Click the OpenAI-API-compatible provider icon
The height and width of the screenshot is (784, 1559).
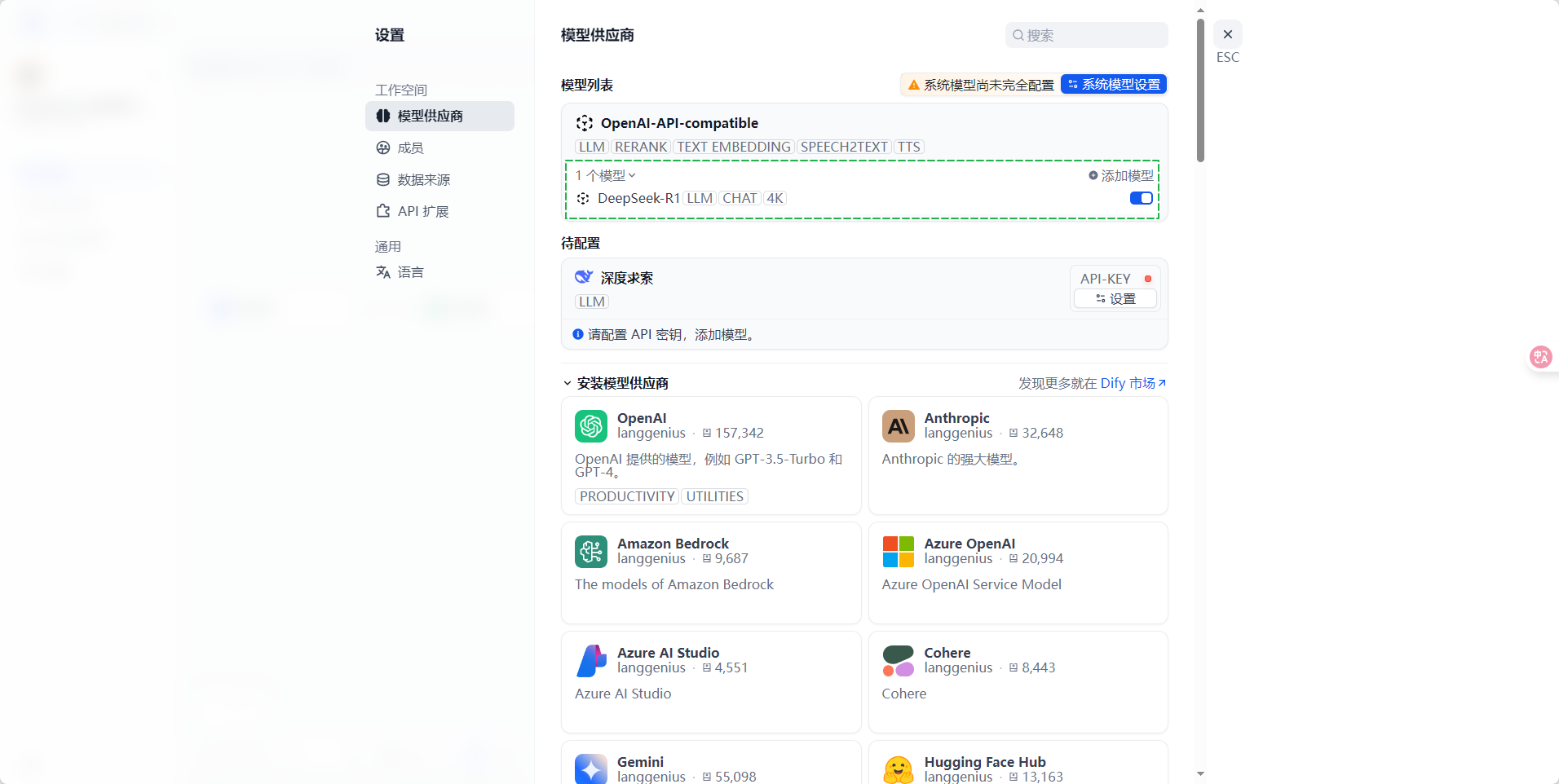585,123
